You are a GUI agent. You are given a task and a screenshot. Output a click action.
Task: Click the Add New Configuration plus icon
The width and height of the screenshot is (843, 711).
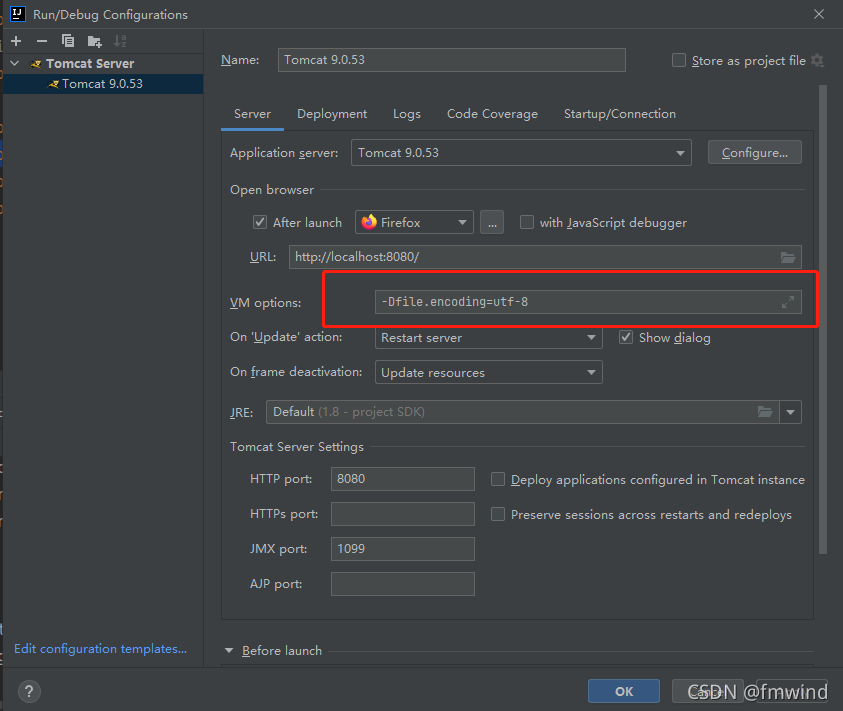pyautogui.click(x=16, y=41)
